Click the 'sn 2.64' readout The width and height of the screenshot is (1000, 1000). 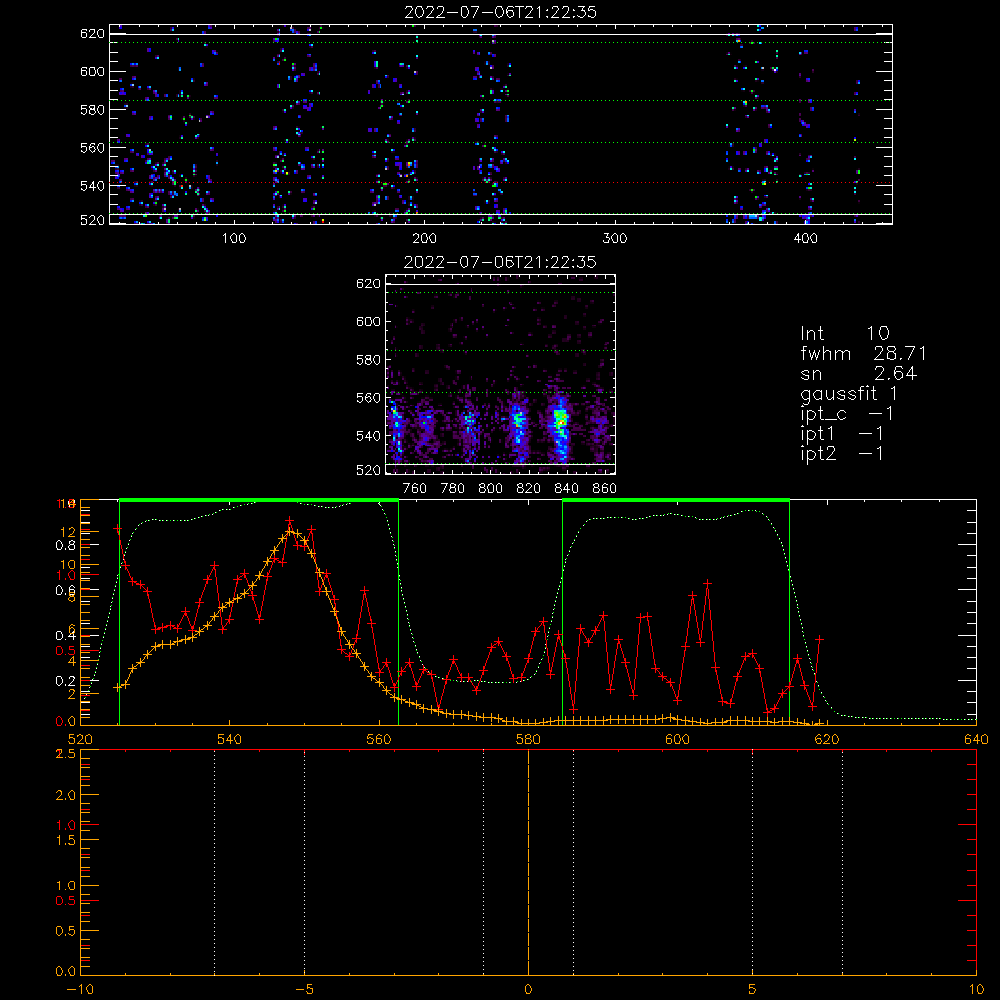click(x=858, y=373)
